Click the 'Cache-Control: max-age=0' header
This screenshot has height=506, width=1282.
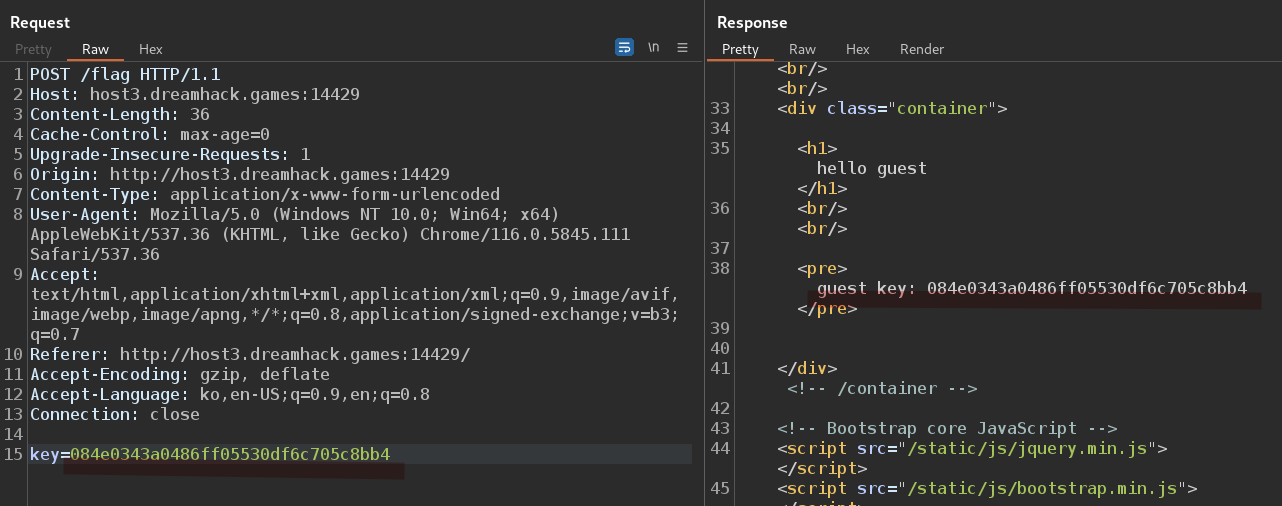click(x=150, y=134)
